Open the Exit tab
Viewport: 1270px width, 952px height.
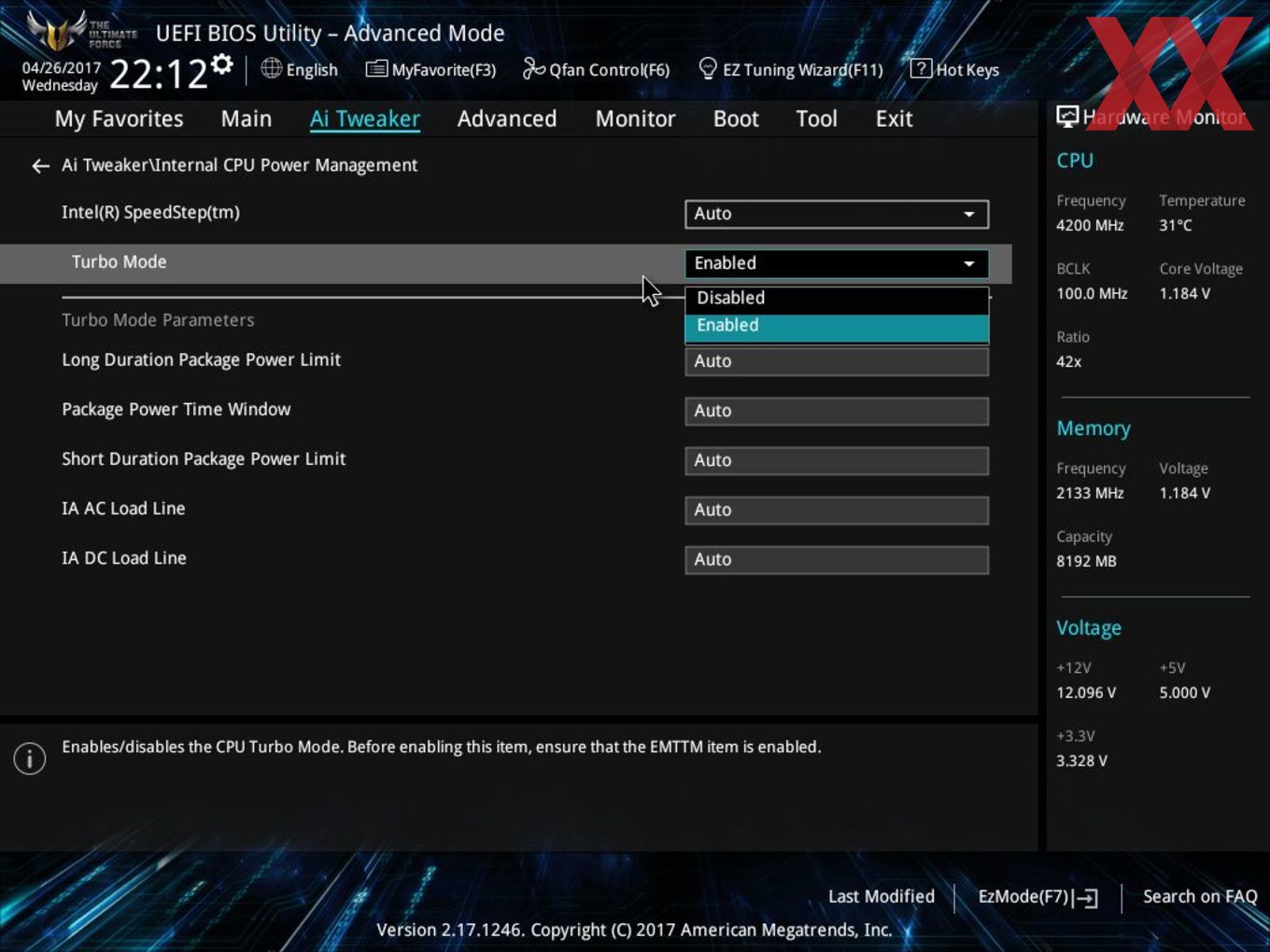click(x=894, y=119)
